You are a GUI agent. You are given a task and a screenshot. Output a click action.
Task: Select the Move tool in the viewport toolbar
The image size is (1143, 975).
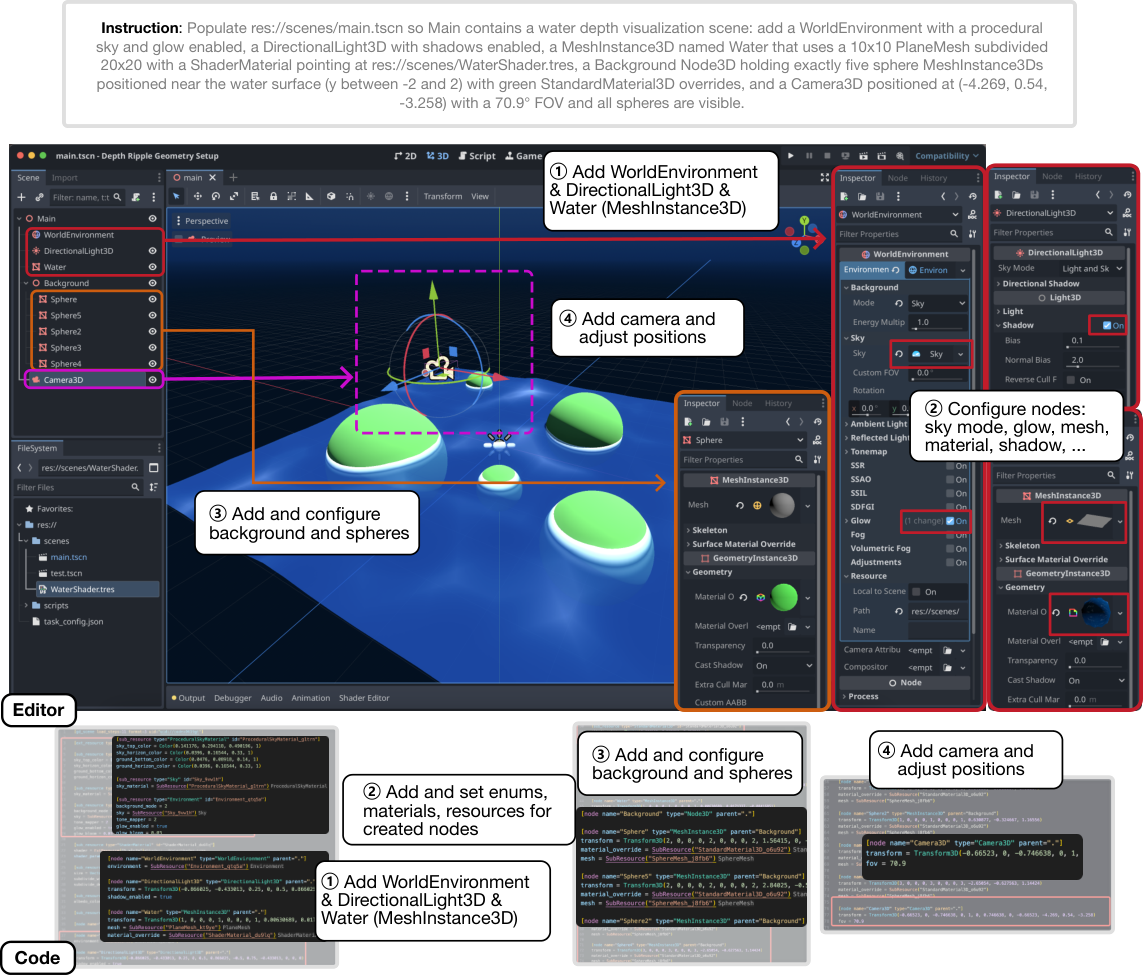(197, 196)
